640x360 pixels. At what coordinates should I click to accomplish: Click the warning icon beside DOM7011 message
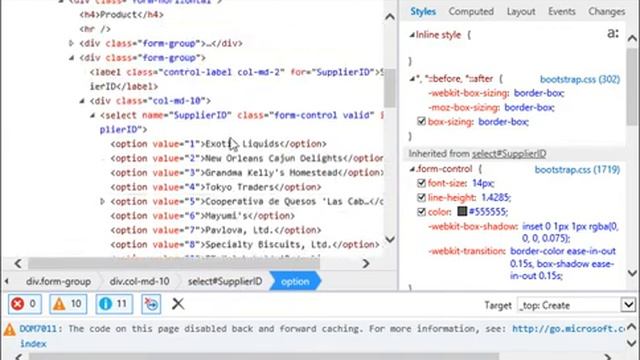pyautogui.click(x=9, y=329)
